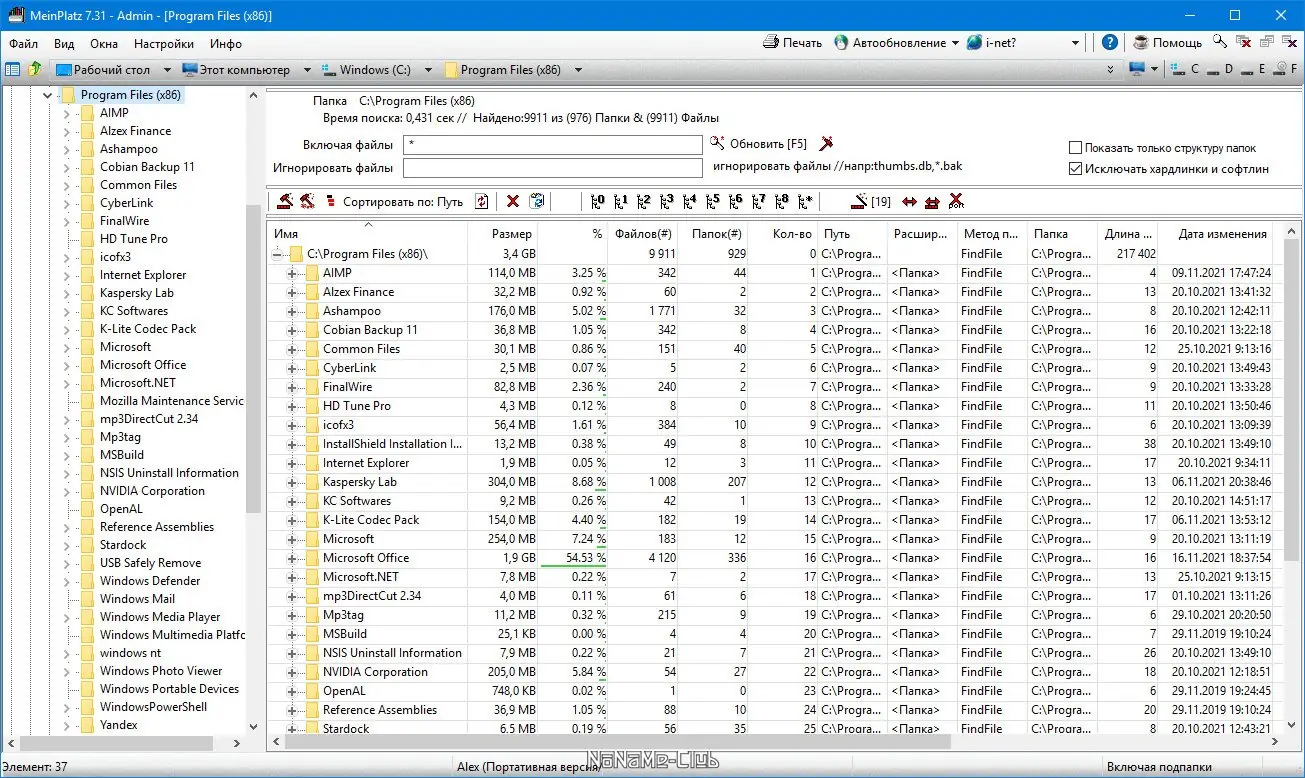Viewport: 1305px width, 778px height.
Task: Expand all tree levels icon (asterisk)
Action: pyautogui.click(x=805, y=201)
